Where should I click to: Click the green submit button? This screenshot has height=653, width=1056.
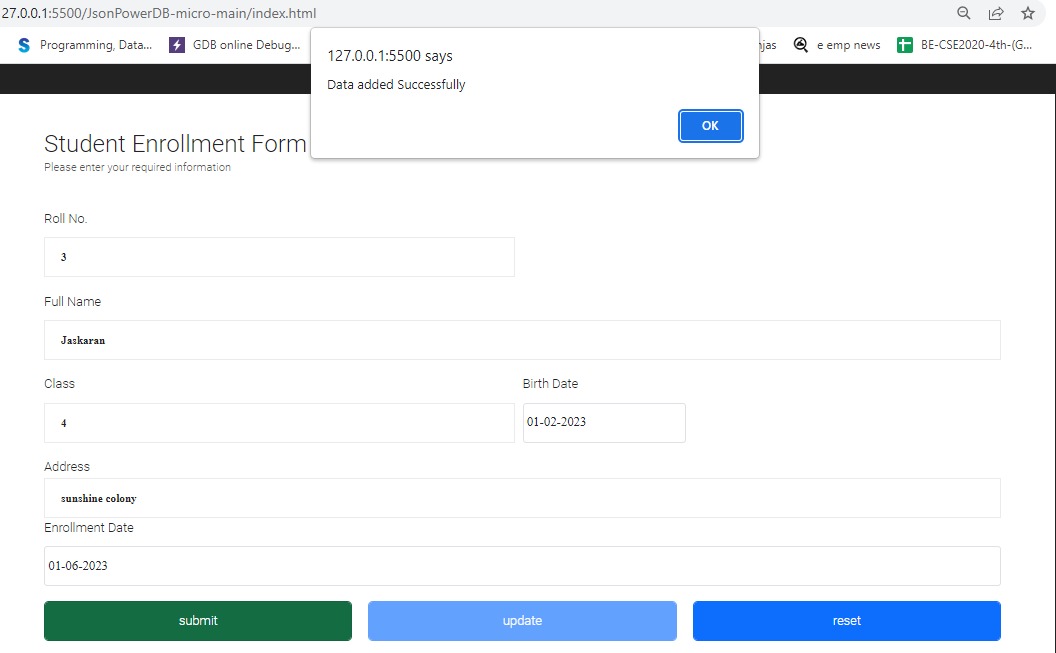click(x=198, y=621)
